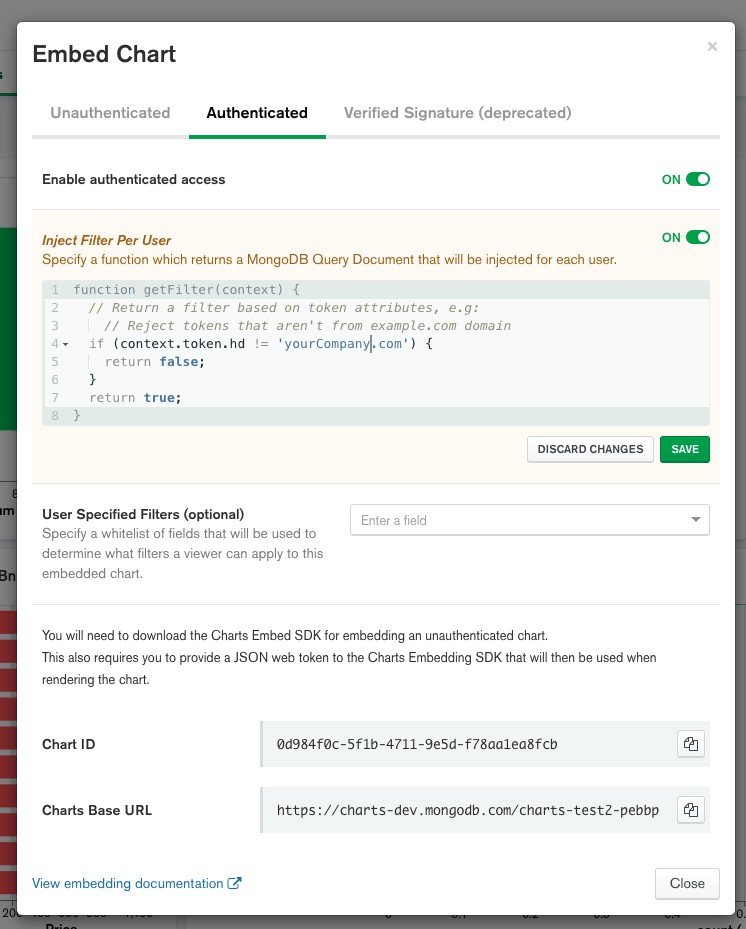This screenshot has height=929, width=746.
Task: Click the Inject Filter Per User heading
Action: pyautogui.click(x=107, y=240)
